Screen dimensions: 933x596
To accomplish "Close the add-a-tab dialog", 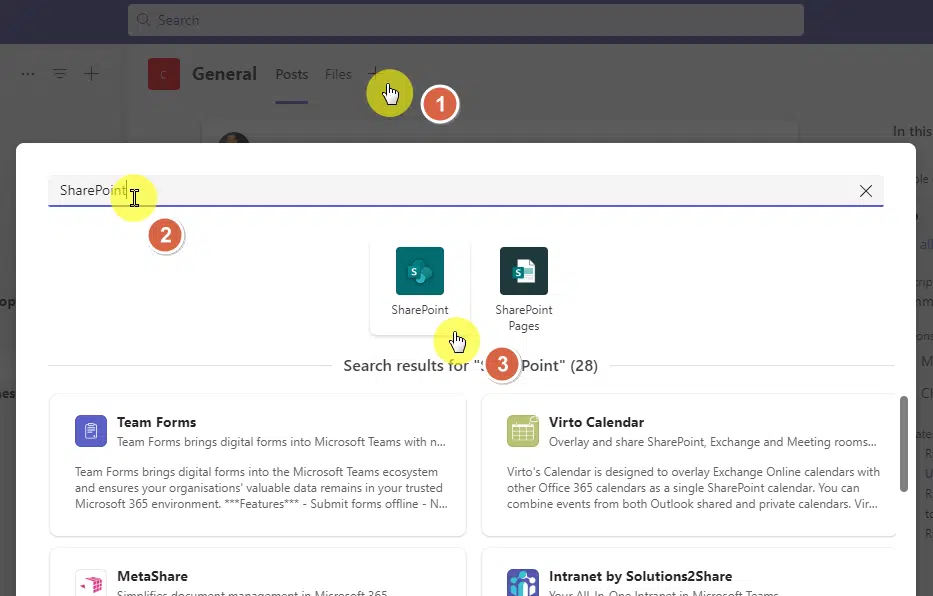I will click(x=866, y=191).
